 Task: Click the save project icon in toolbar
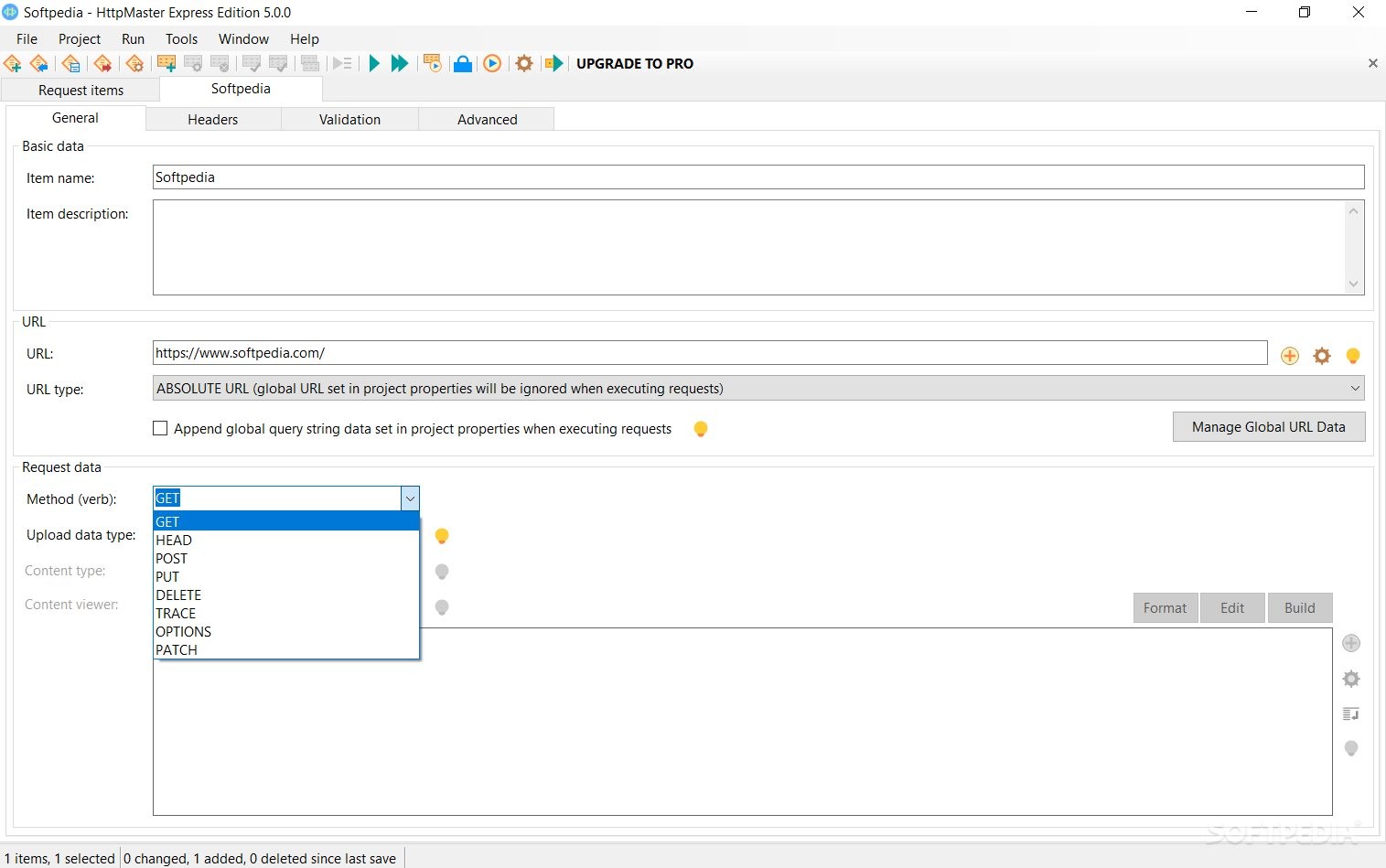71,64
